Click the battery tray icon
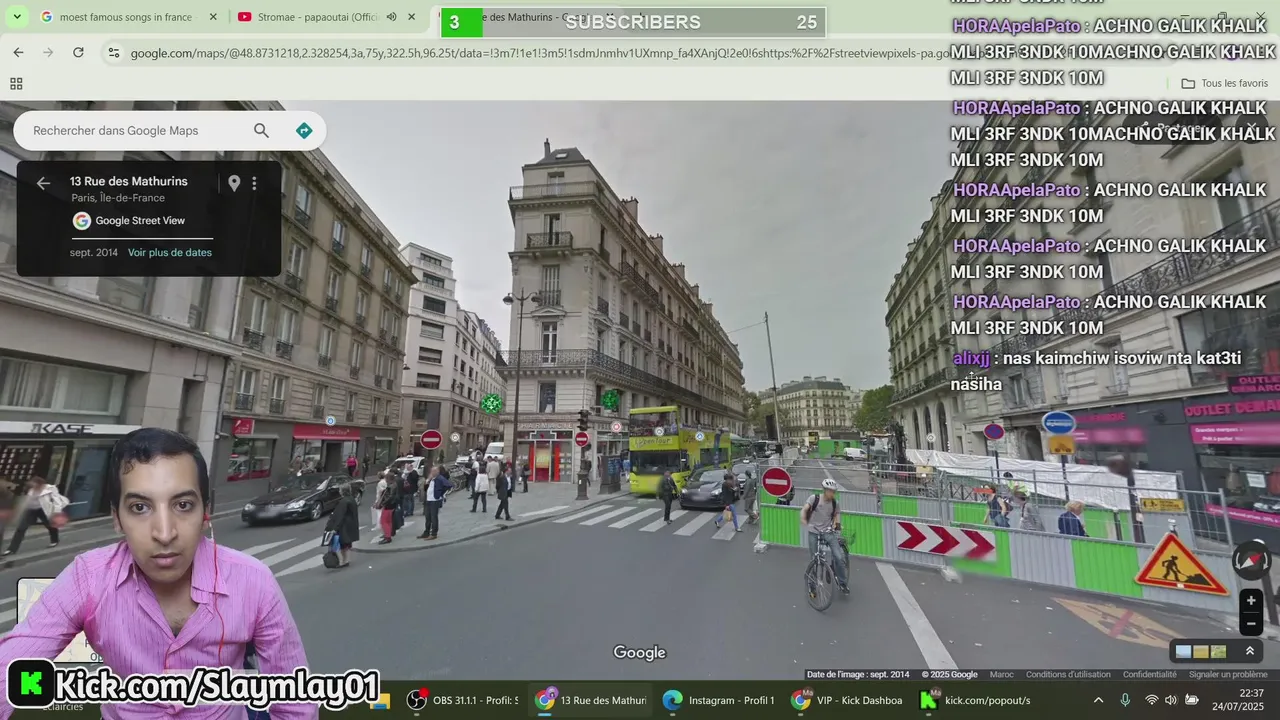1280x720 pixels. click(1192, 700)
